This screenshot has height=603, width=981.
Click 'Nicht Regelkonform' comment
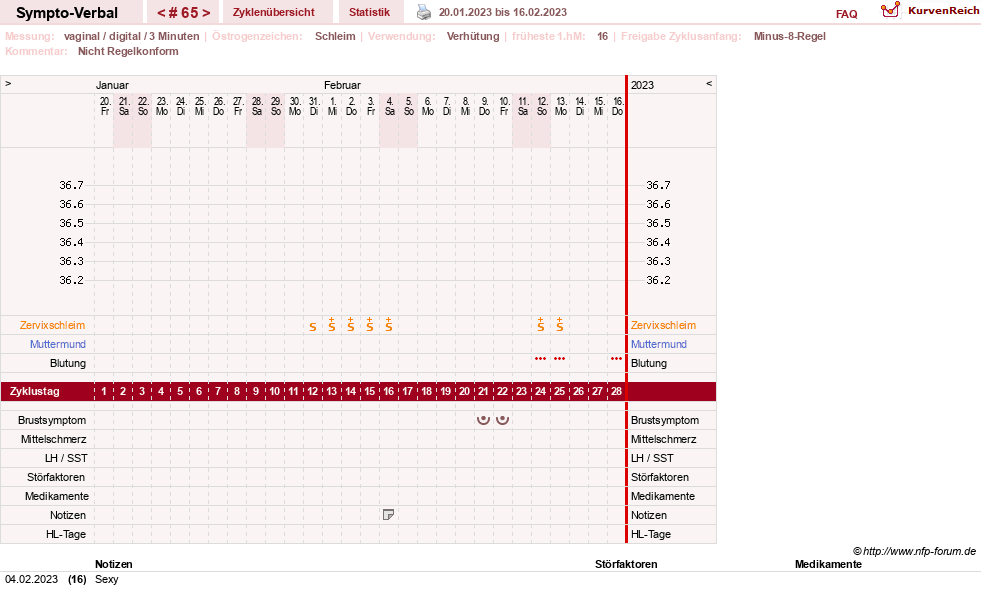coord(128,51)
